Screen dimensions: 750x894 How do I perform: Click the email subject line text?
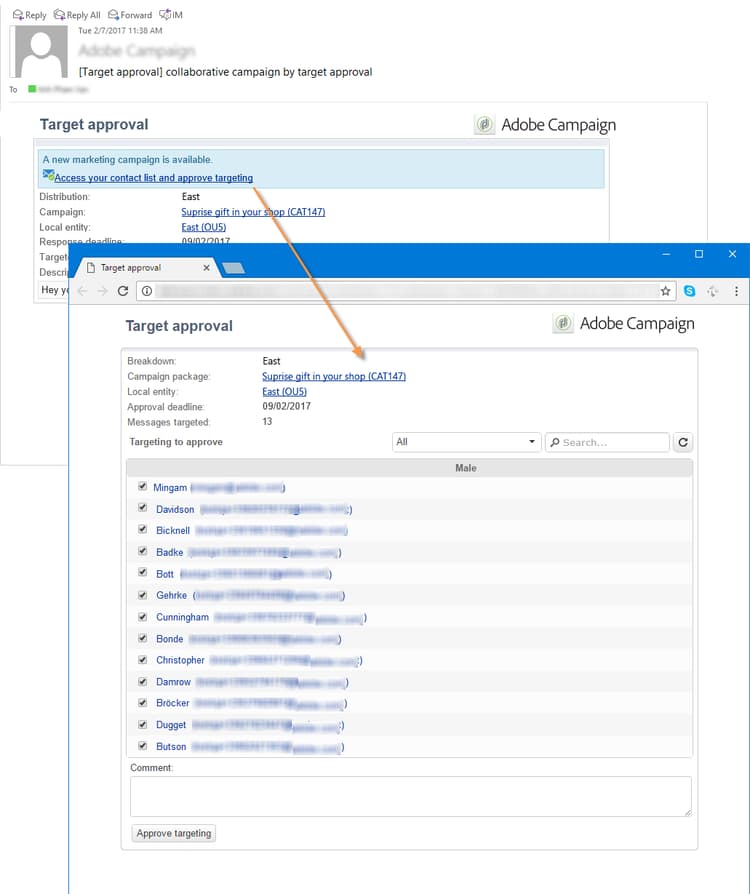click(225, 72)
